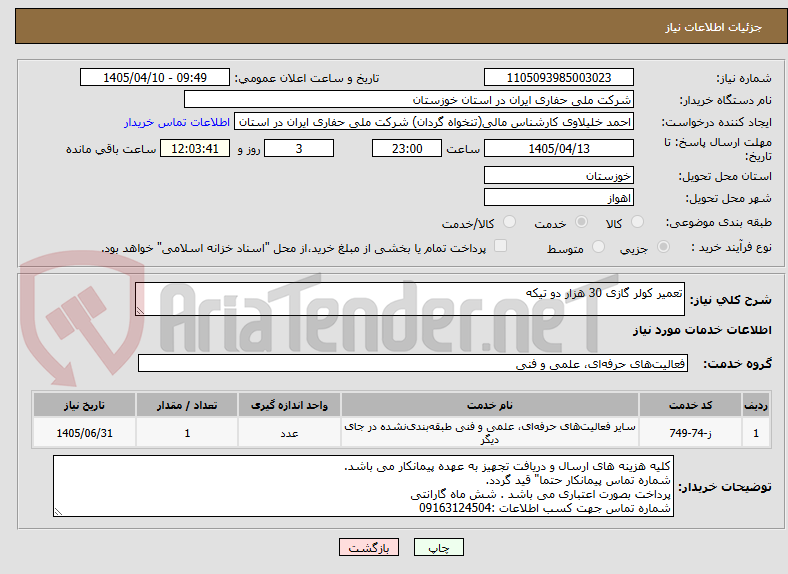Click the اطلاعات خدمات مورد نیاز heading

pos(702,330)
